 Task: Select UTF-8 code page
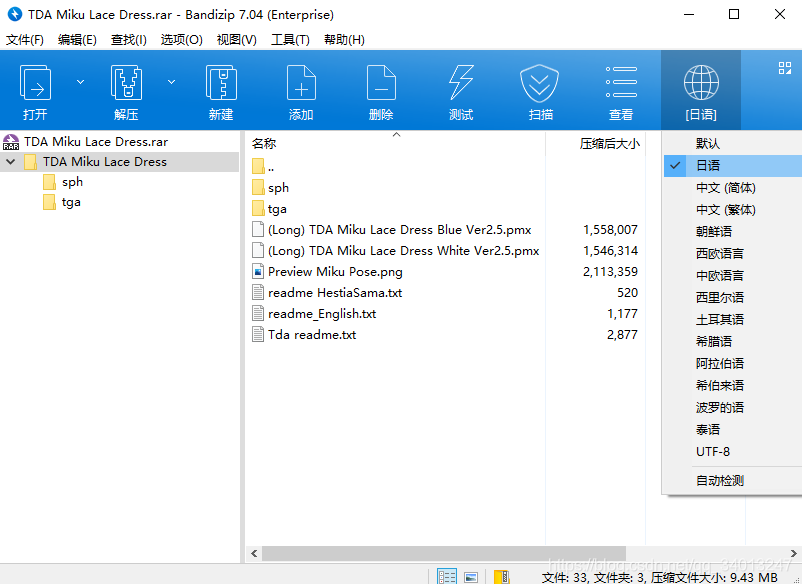coord(732,452)
